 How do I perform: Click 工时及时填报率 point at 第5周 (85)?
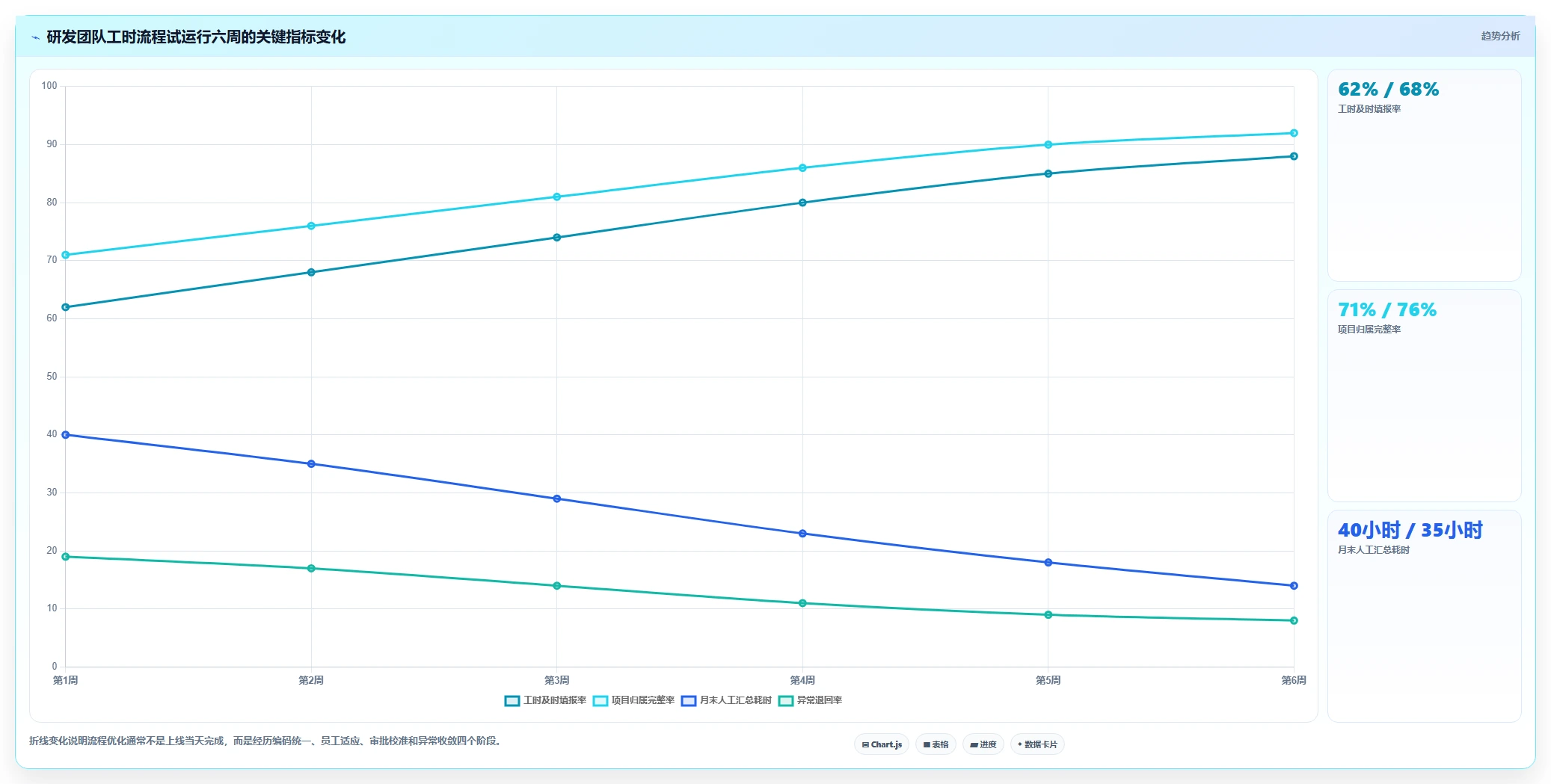click(1048, 173)
